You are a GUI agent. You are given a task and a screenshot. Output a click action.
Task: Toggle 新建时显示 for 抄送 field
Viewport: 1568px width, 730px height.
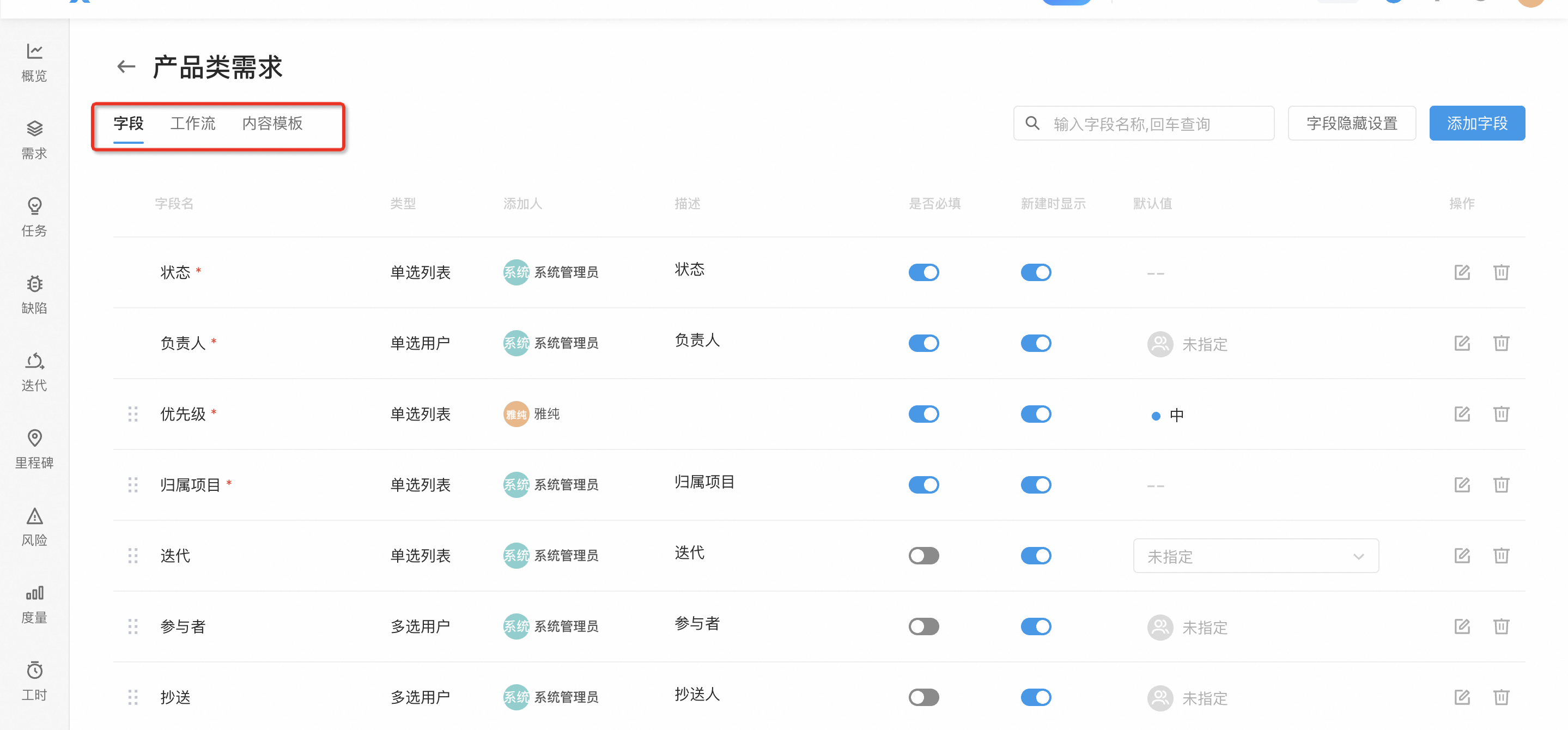(x=1035, y=697)
